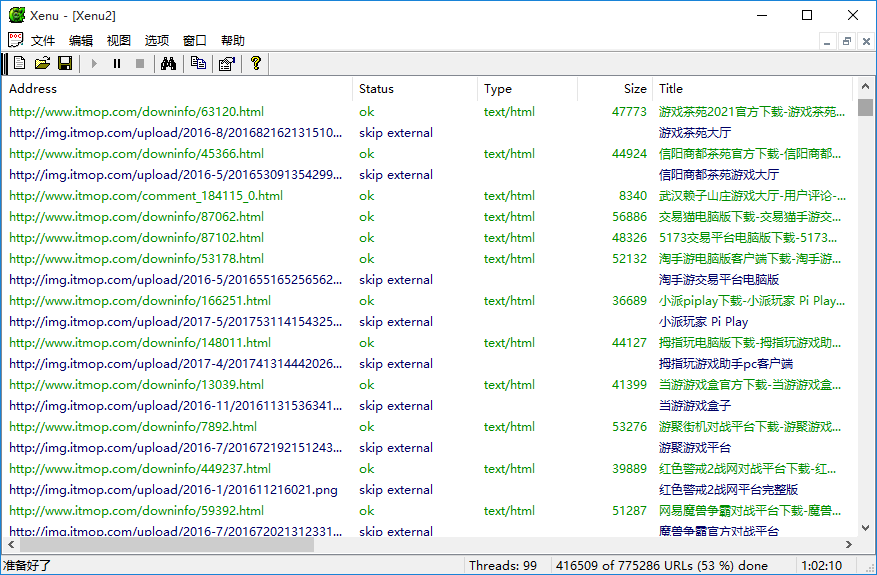Click the horizontal scrollbar right arrow
The height and width of the screenshot is (575, 877).
(x=849, y=544)
